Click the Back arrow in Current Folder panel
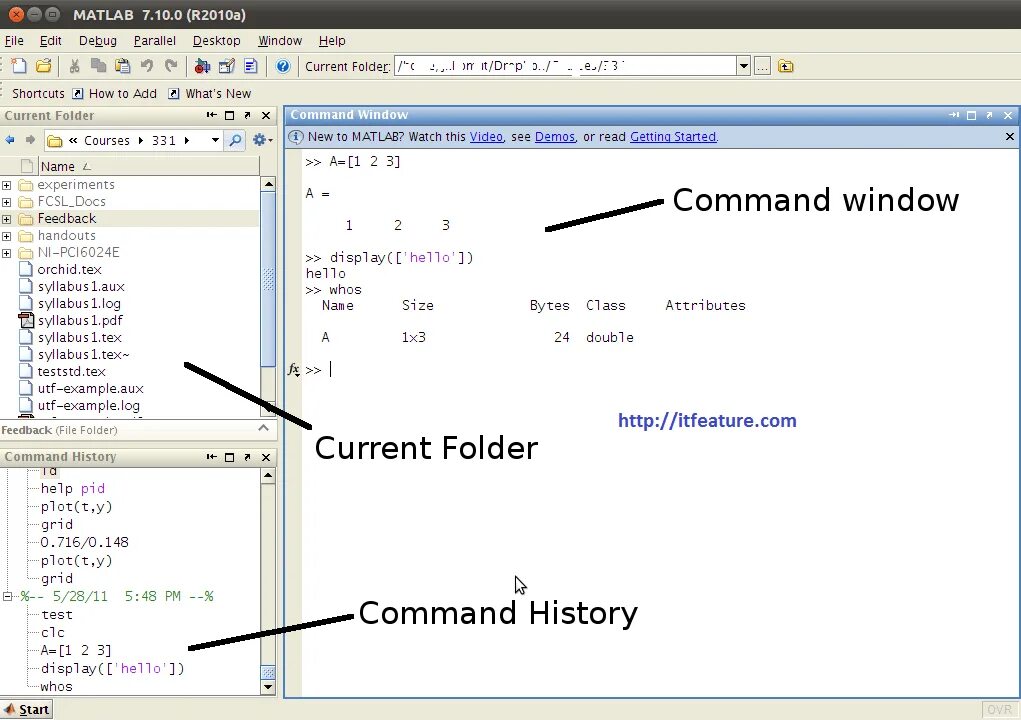 (10, 140)
